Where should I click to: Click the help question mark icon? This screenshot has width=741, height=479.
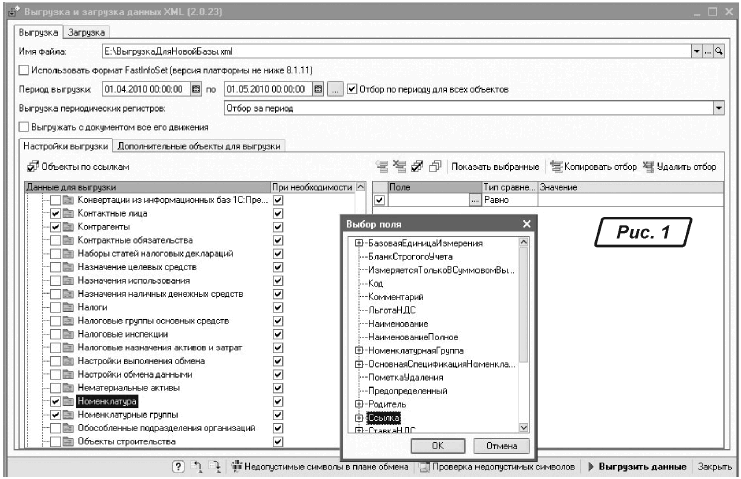click(x=179, y=467)
